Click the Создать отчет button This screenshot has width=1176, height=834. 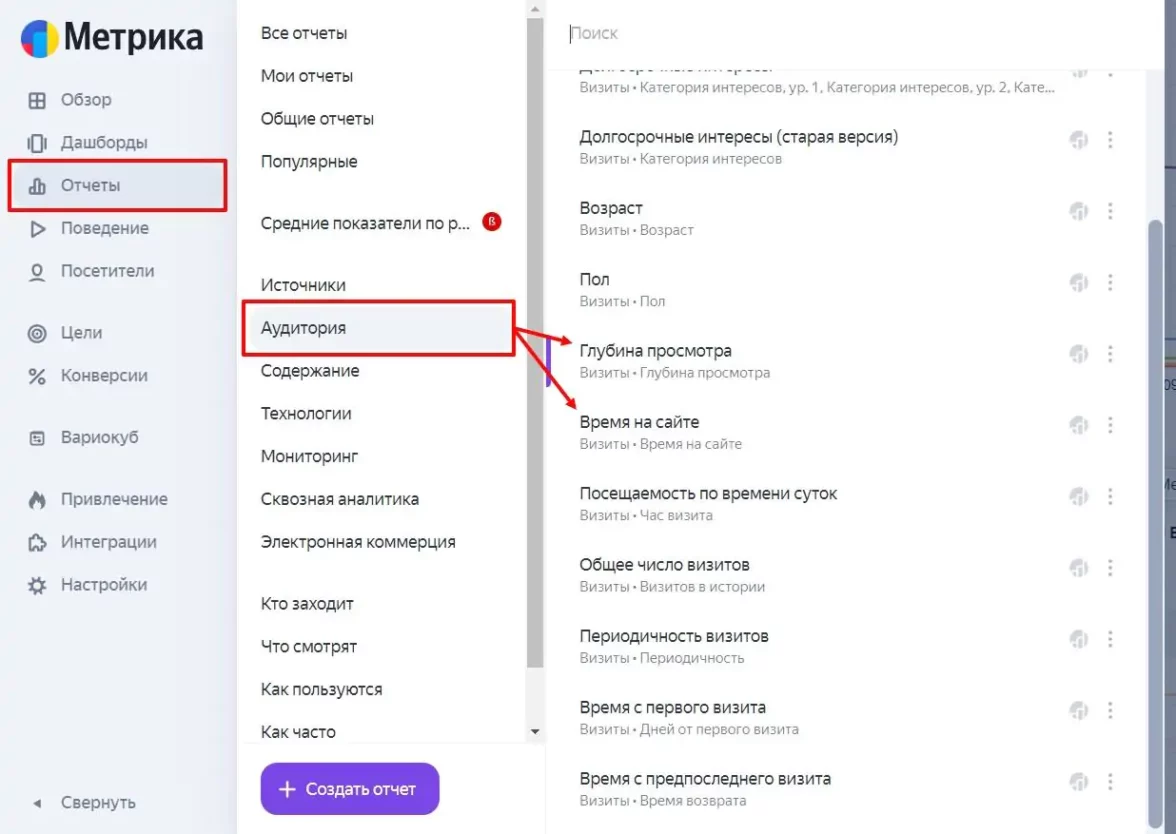pyautogui.click(x=349, y=789)
